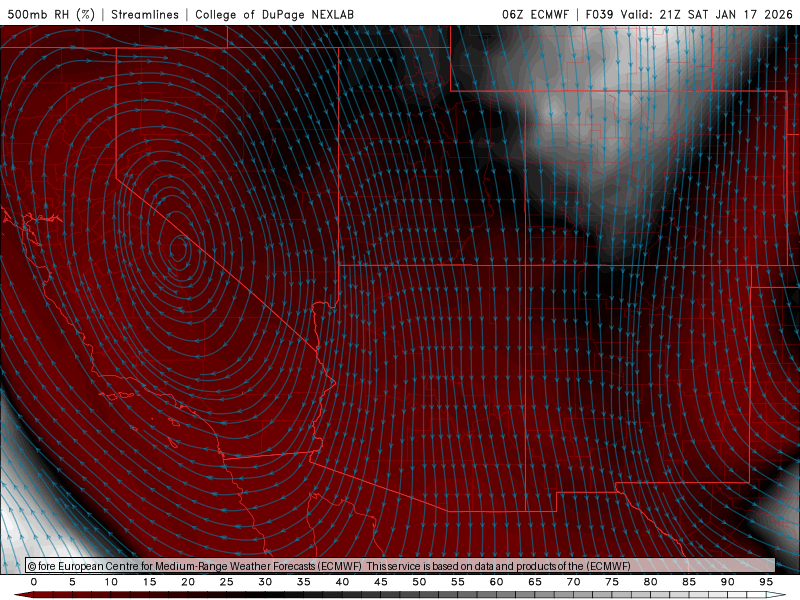Select the 95 value on the RH legend
Viewport: 800px width, 600px height.
[766, 582]
